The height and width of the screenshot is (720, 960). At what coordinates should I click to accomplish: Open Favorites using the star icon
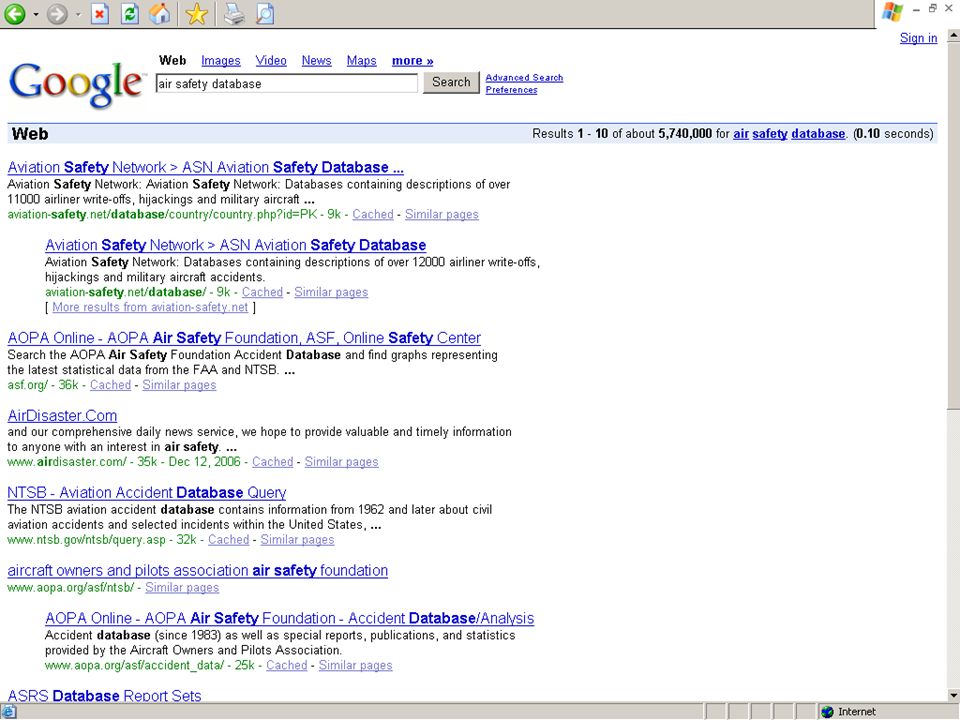coord(197,13)
